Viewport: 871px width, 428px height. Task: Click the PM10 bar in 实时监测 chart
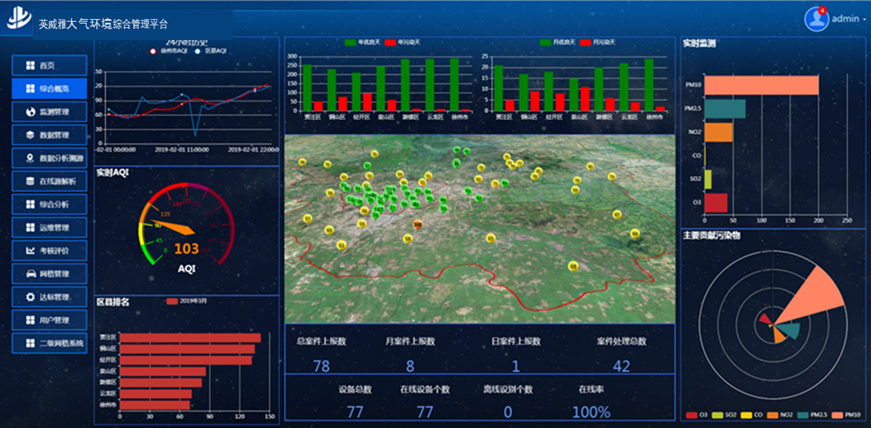(761, 85)
